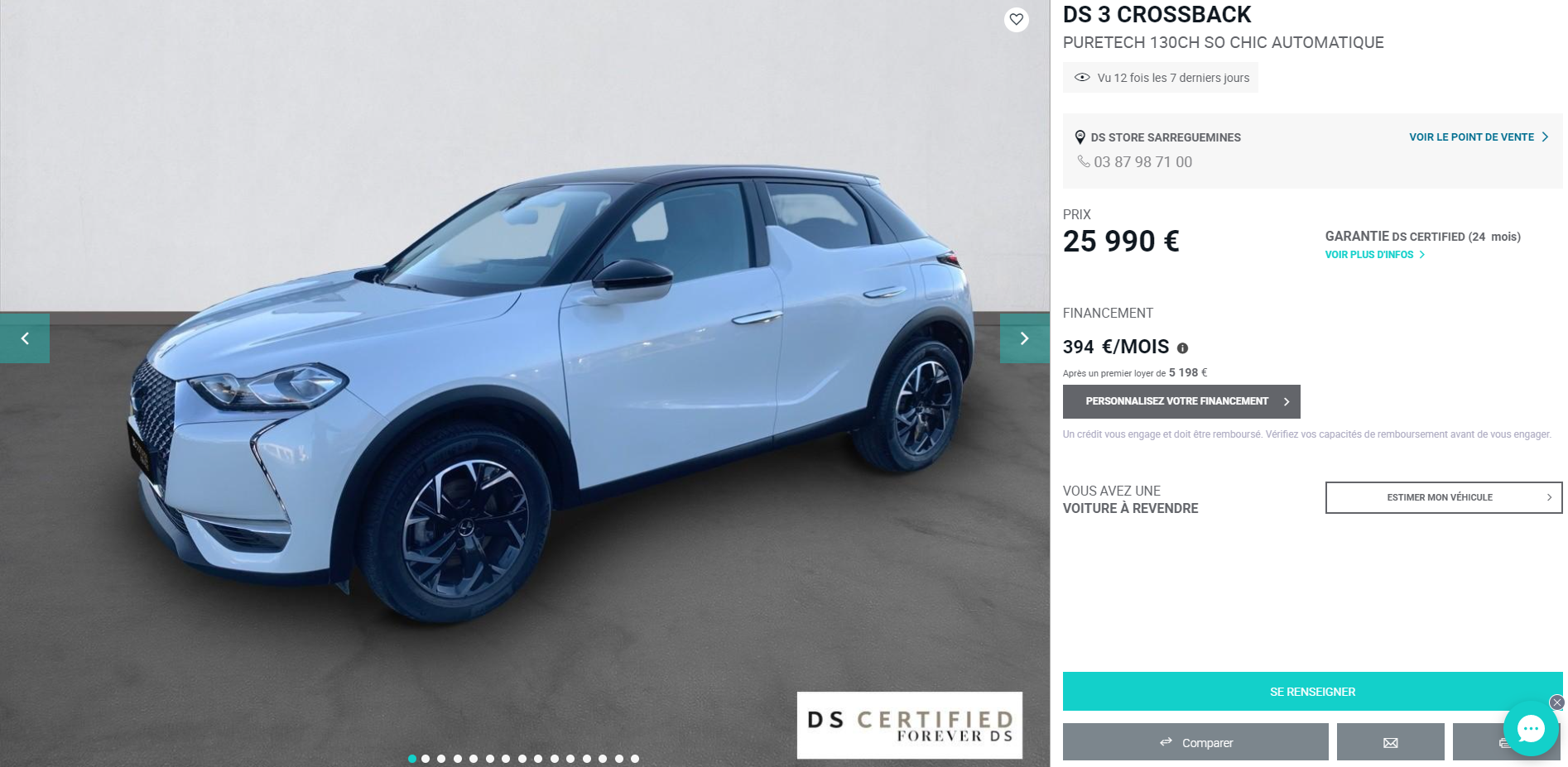Click the main DS 3 Crossback photo
The image size is (1568, 767).
(x=525, y=383)
